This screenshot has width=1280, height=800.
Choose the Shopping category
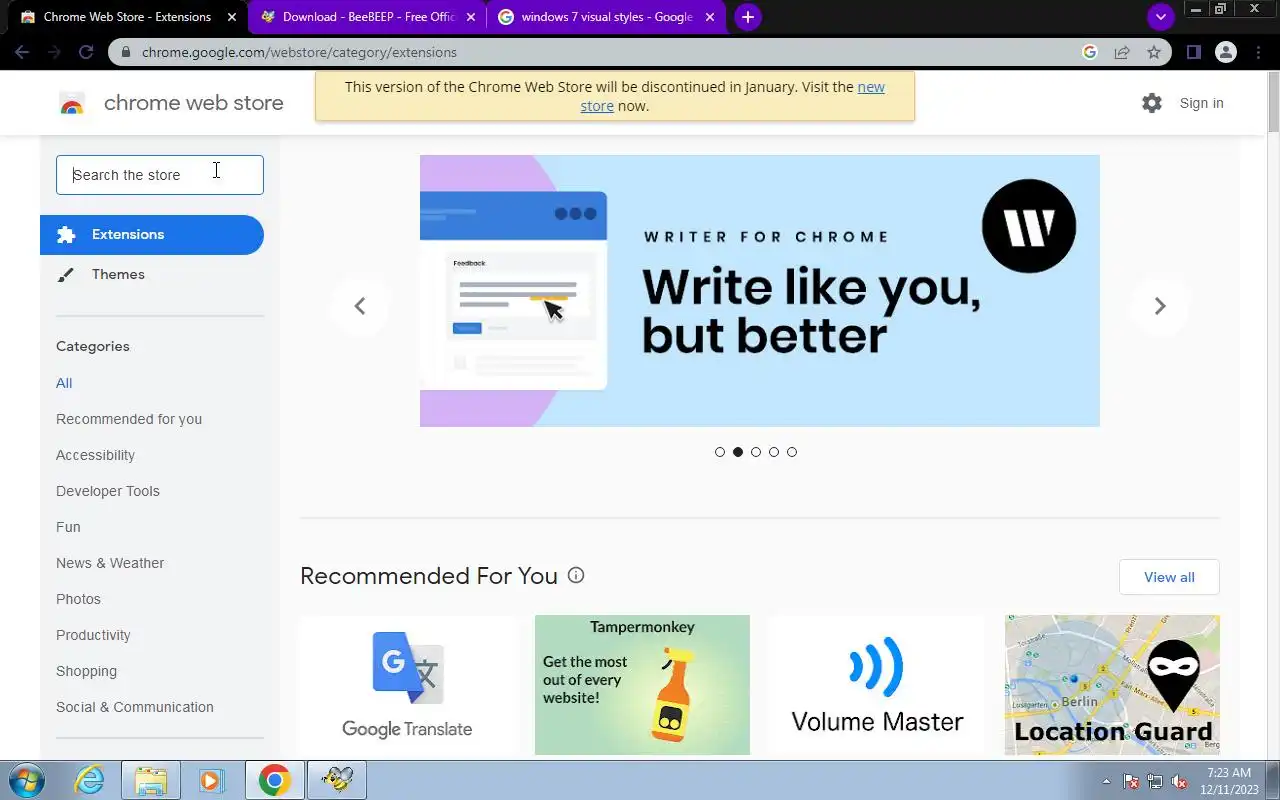(x=86, y=671)
